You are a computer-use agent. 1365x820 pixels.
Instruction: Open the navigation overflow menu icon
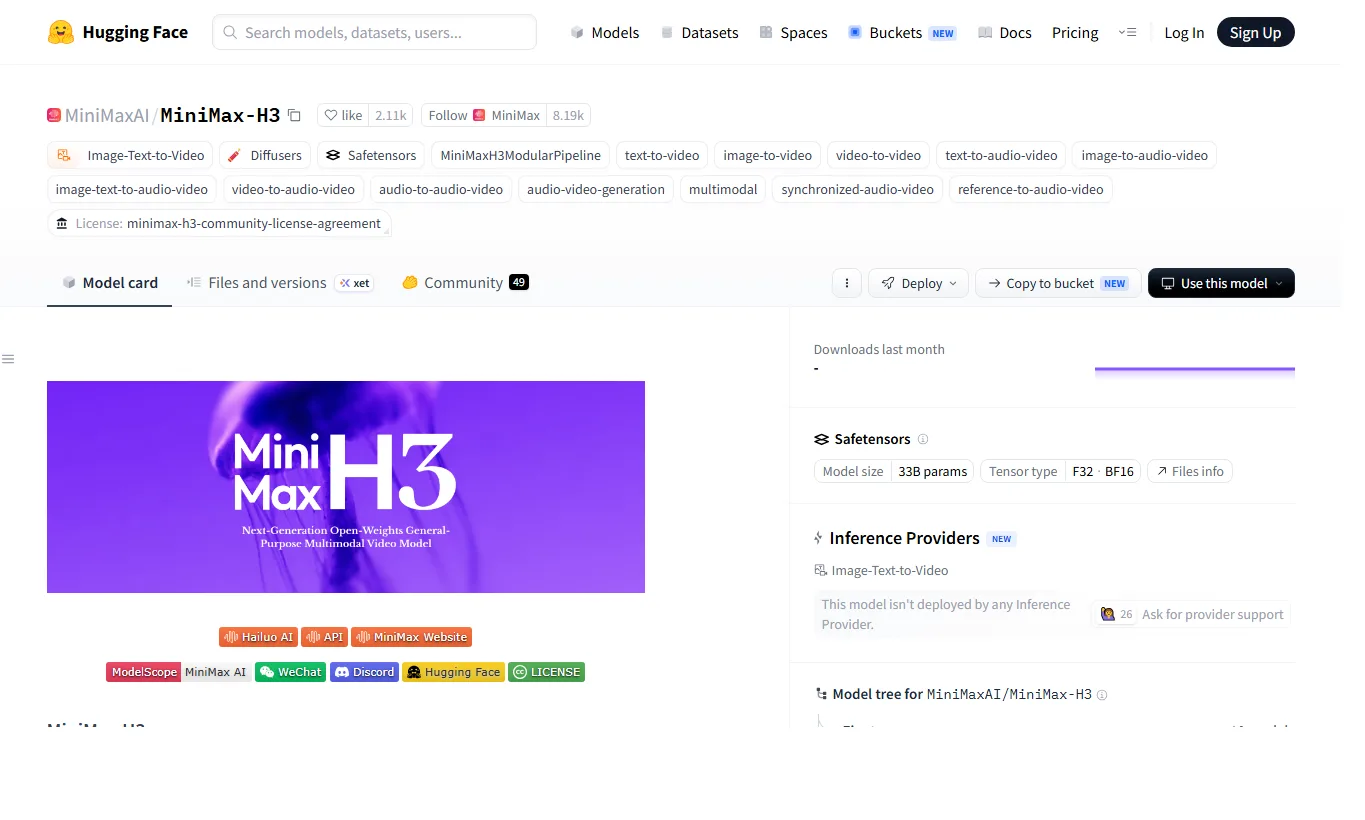(x=1128, y=33)
